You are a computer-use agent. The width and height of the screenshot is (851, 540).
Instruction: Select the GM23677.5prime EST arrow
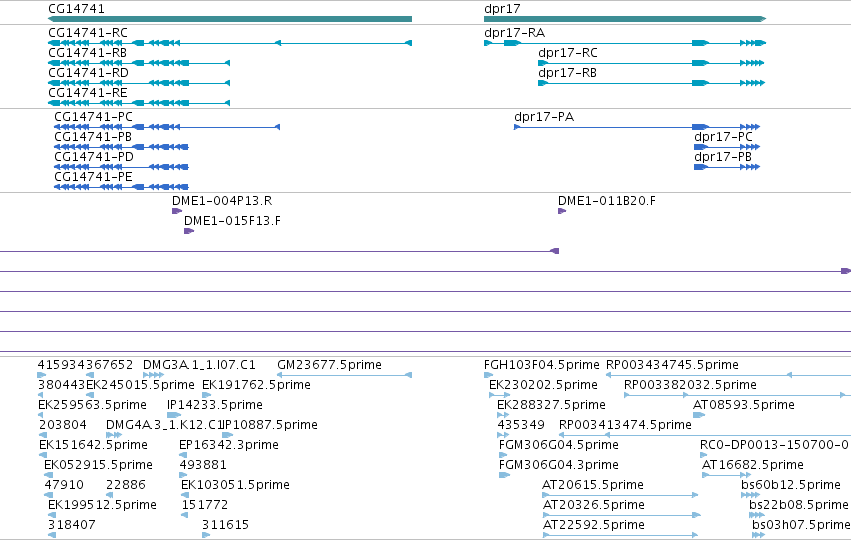[344, 375]
